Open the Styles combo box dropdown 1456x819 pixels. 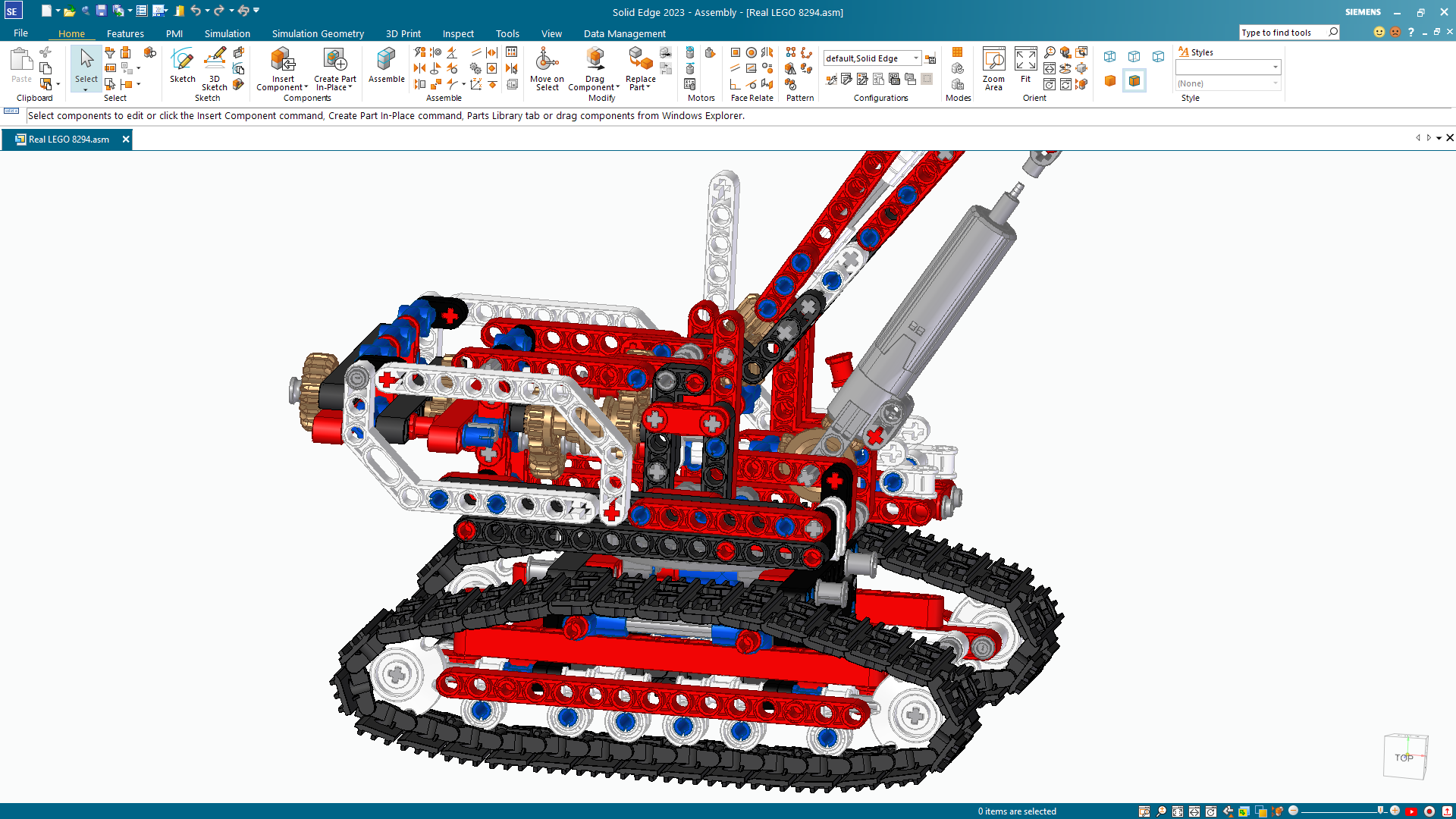(x=1276, y=67)
